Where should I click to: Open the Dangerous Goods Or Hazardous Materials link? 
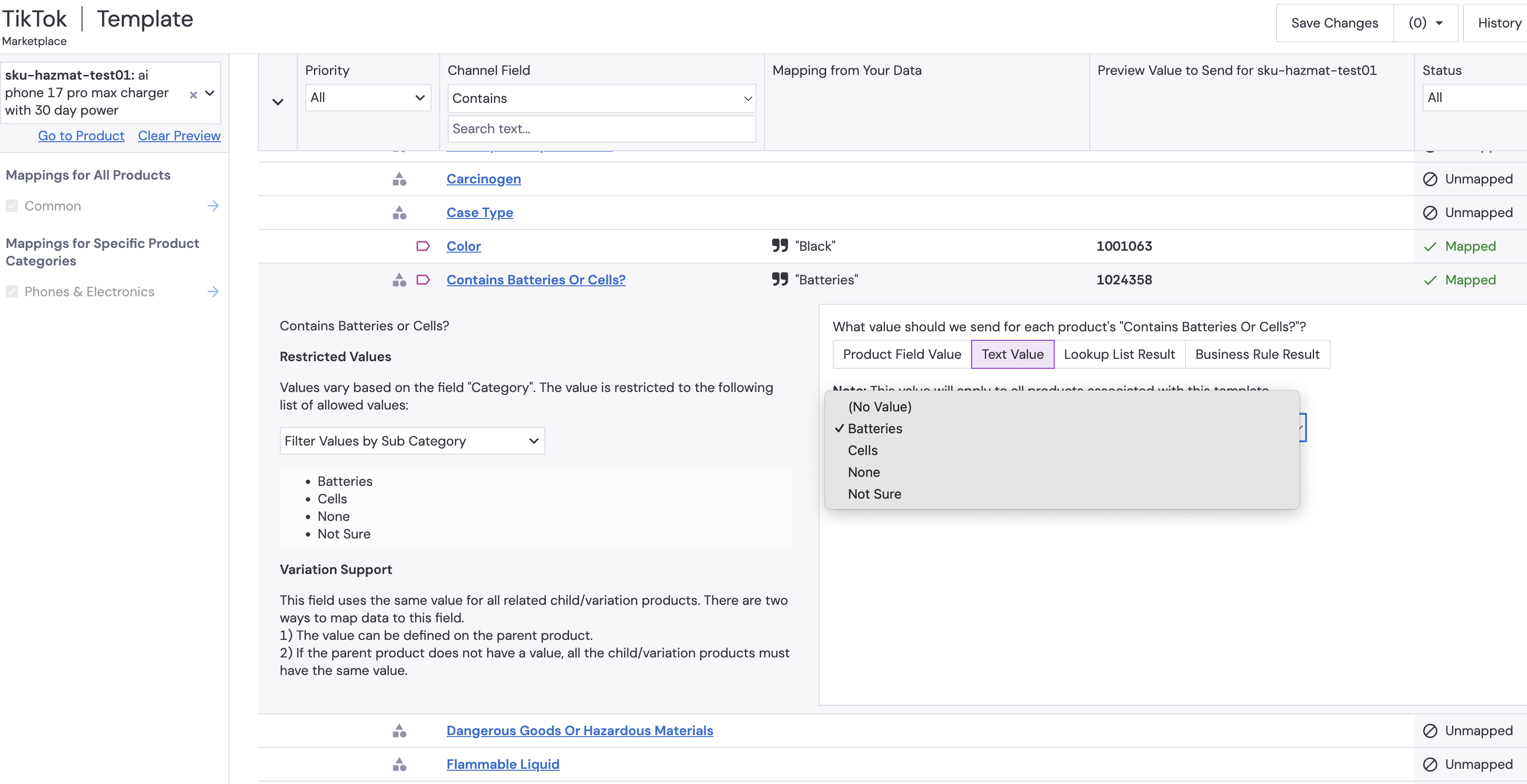[x=579, y=730]
